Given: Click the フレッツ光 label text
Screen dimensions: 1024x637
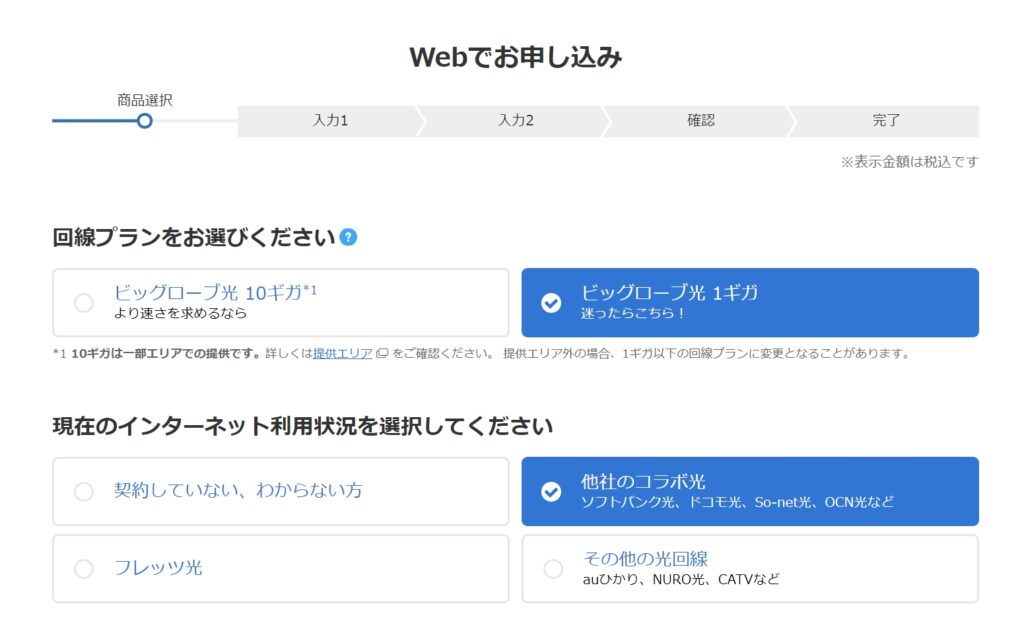Looking at the screenshot, I should pos(158,568).
